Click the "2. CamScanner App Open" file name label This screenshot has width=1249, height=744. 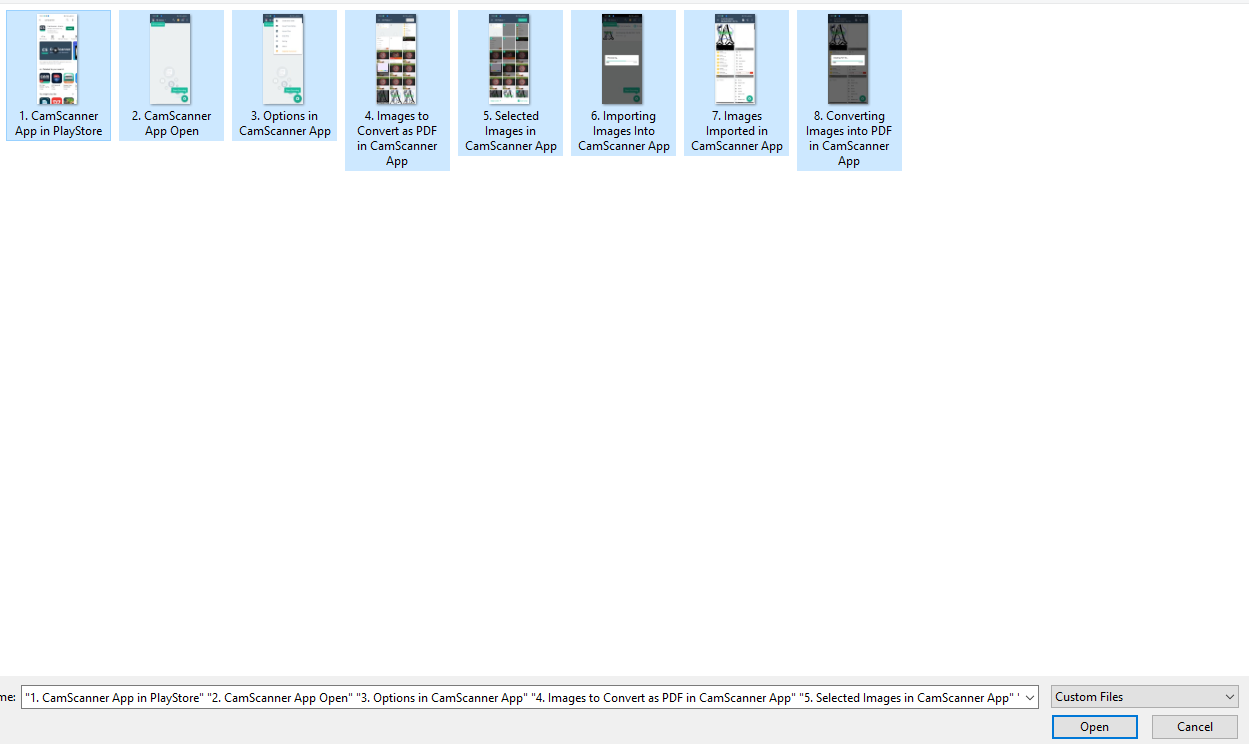[171, 124]
